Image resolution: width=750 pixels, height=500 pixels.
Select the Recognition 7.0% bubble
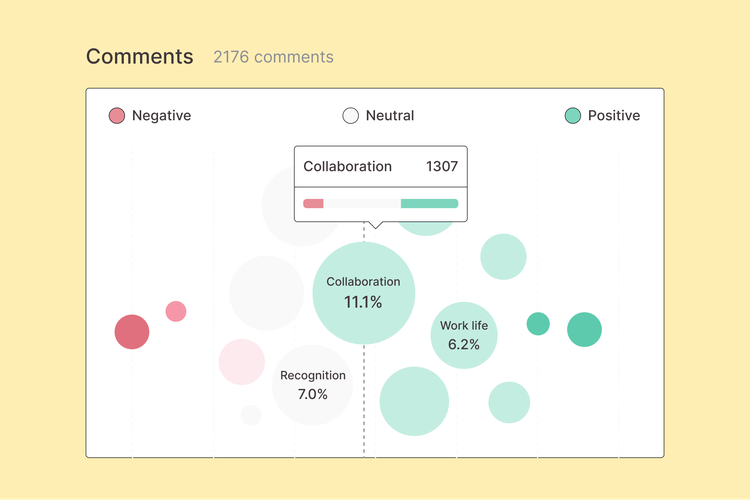[x=312, y=385]
